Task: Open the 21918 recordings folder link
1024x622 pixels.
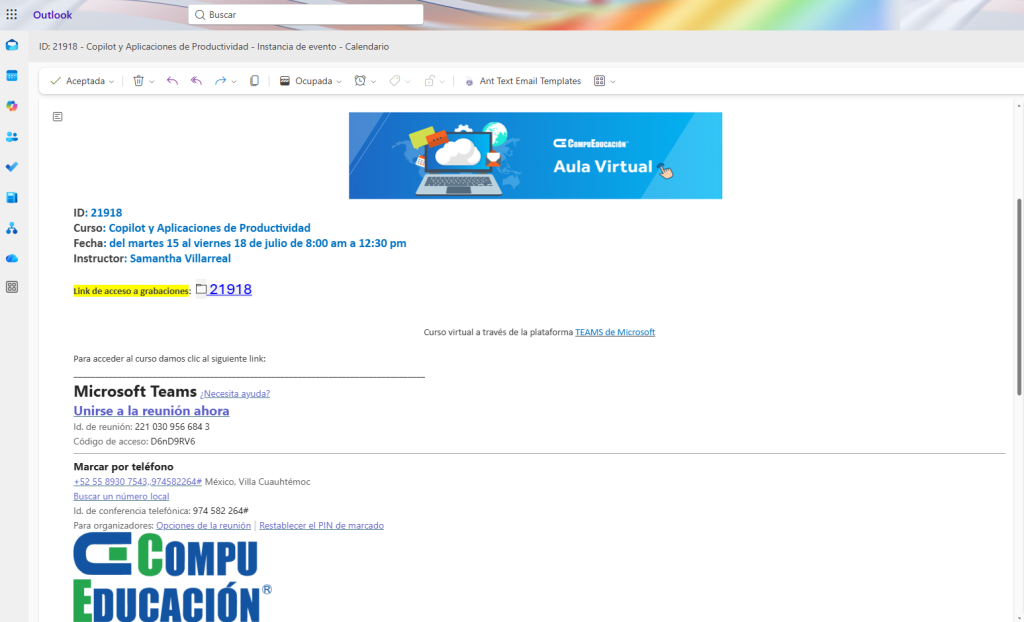Action: 229,290
